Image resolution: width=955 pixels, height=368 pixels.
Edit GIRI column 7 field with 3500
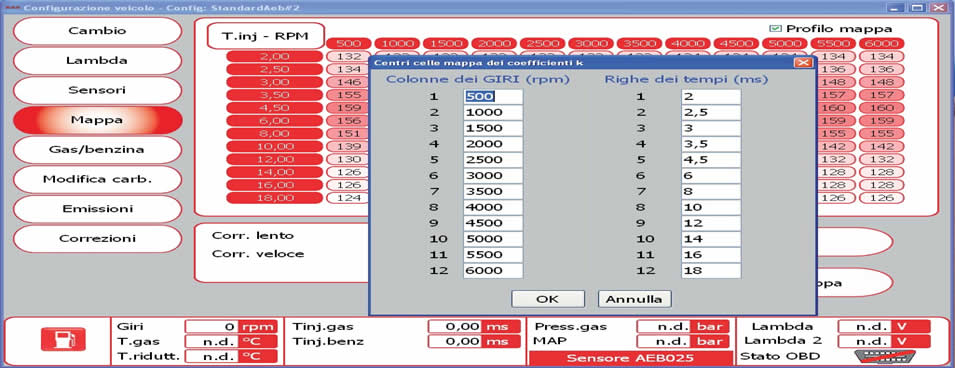(493, 191)
